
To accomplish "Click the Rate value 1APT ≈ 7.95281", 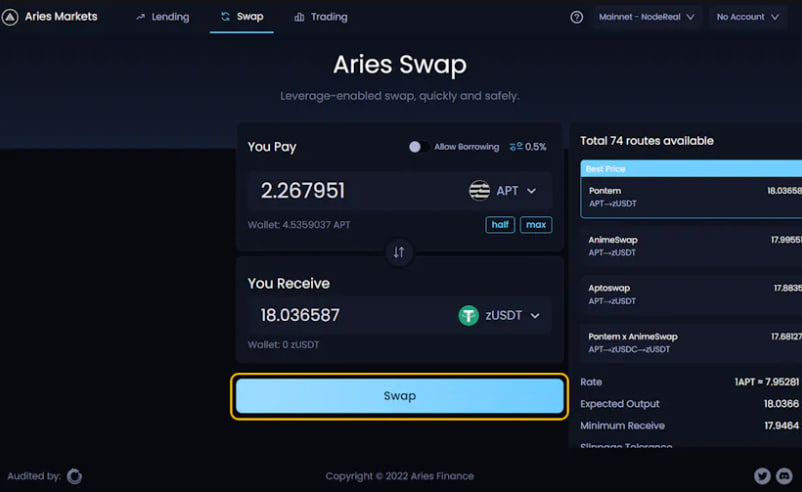I will tap(767, 382).
